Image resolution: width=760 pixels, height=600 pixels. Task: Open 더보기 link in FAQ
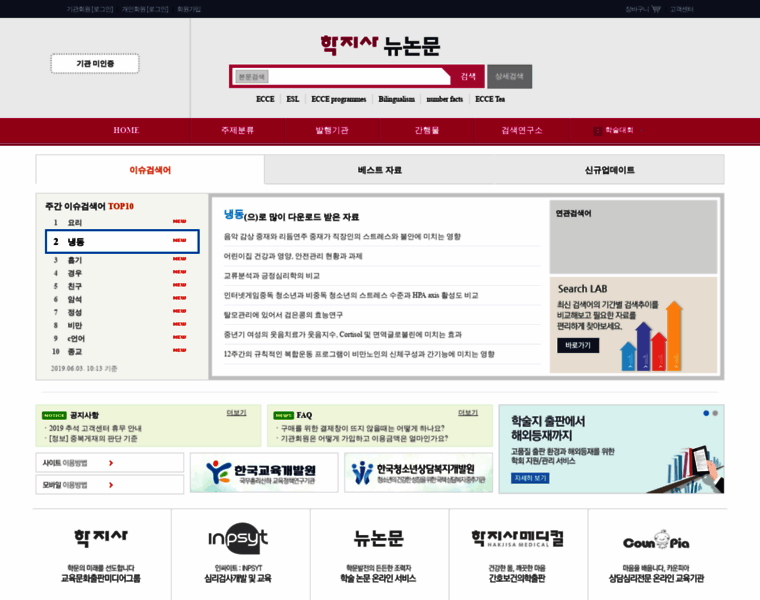pyautogui.click(x=468, y=412)
